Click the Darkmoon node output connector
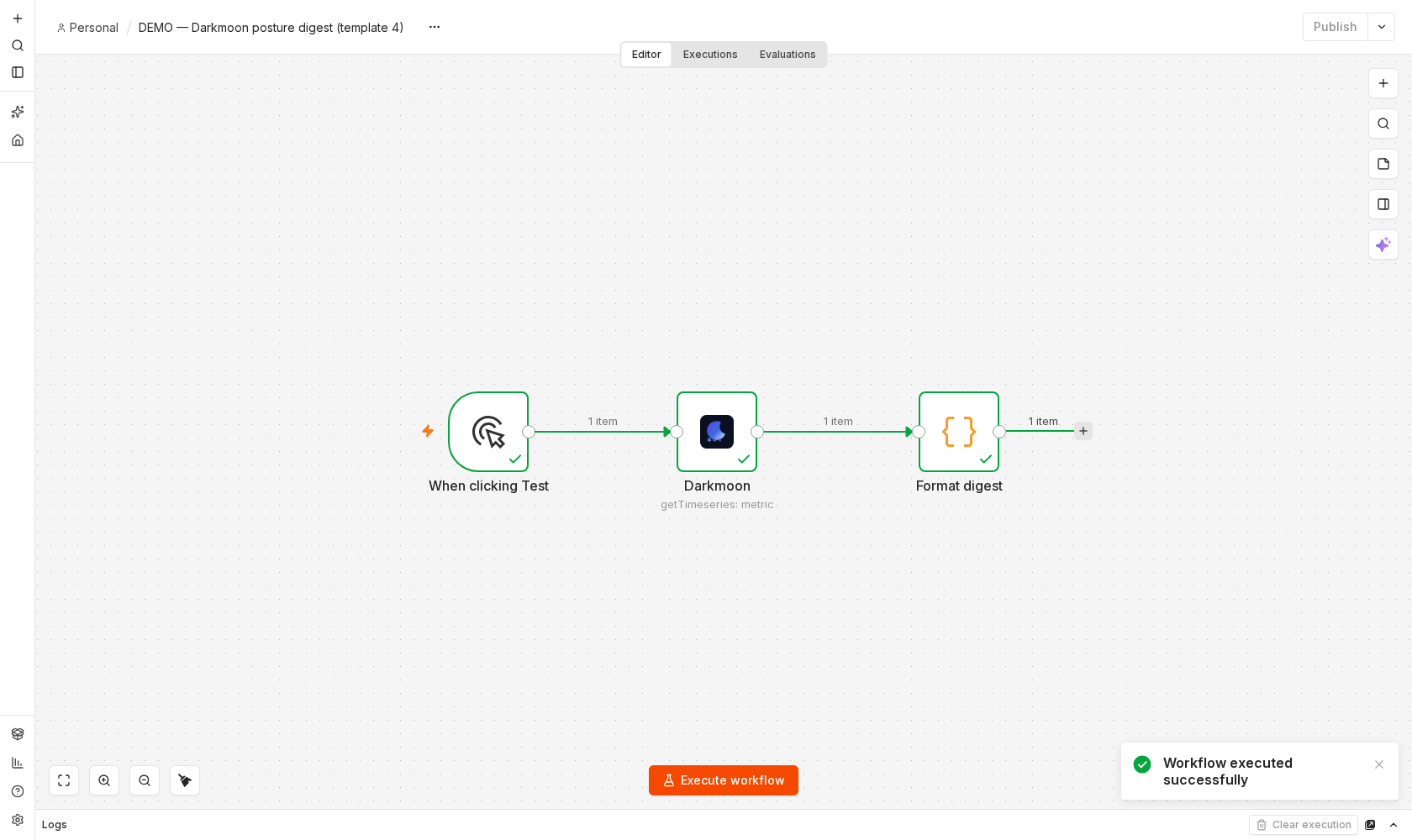This screenshot has height=840, width=1412. point(757,432)
